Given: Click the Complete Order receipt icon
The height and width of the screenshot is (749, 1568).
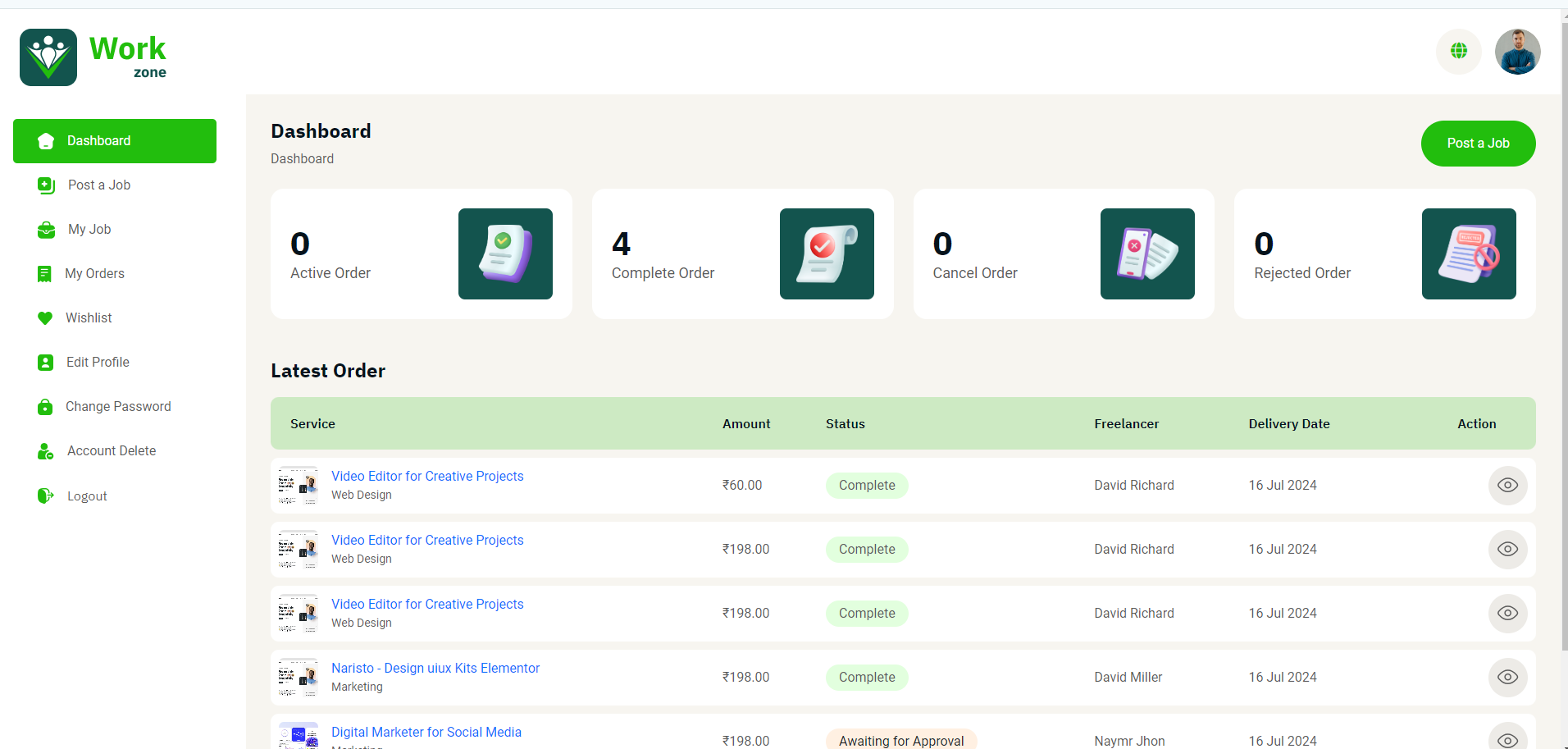Looking at the screenshot, I should point(827,253).
